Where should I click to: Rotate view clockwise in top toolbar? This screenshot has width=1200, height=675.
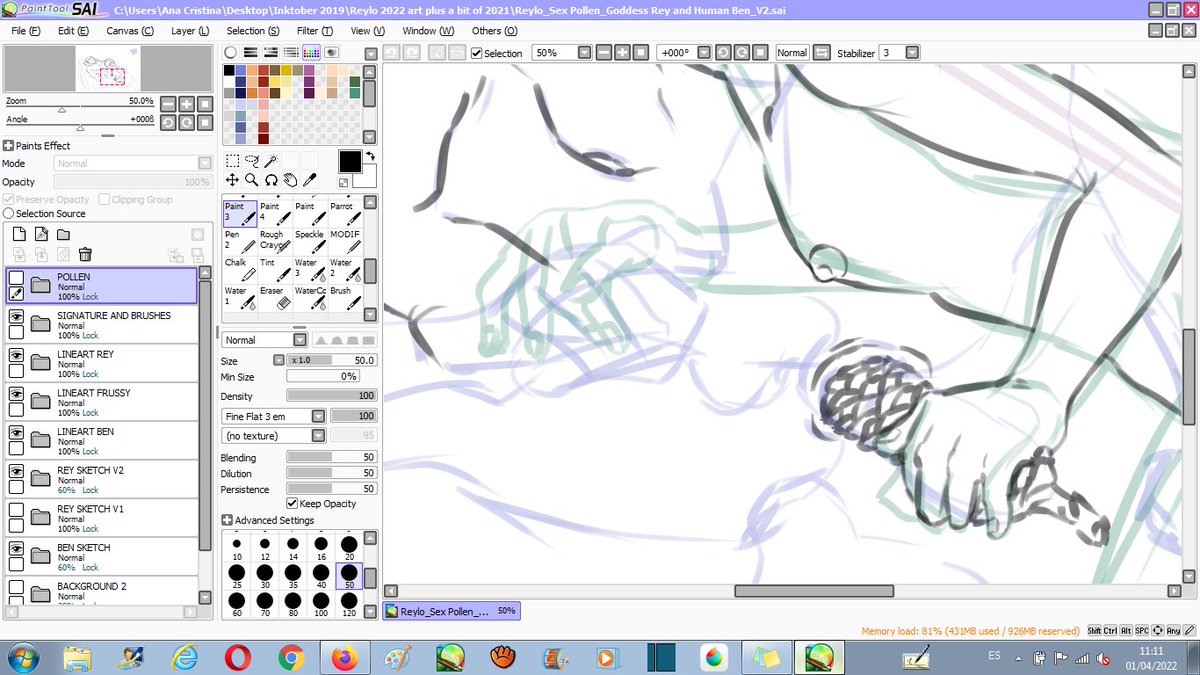tap(742, 52)
